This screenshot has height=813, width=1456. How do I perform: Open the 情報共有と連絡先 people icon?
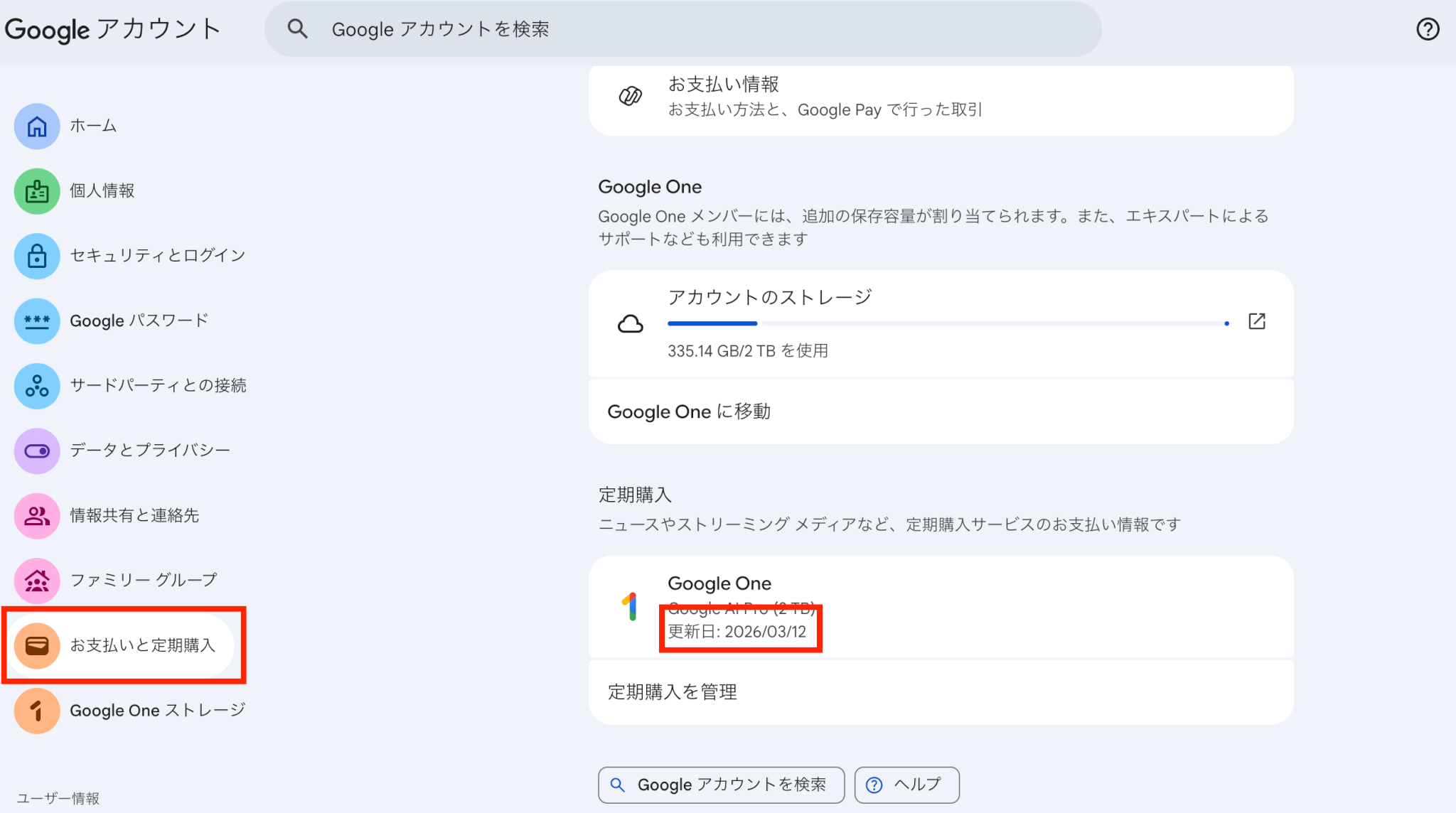(37, 516)
